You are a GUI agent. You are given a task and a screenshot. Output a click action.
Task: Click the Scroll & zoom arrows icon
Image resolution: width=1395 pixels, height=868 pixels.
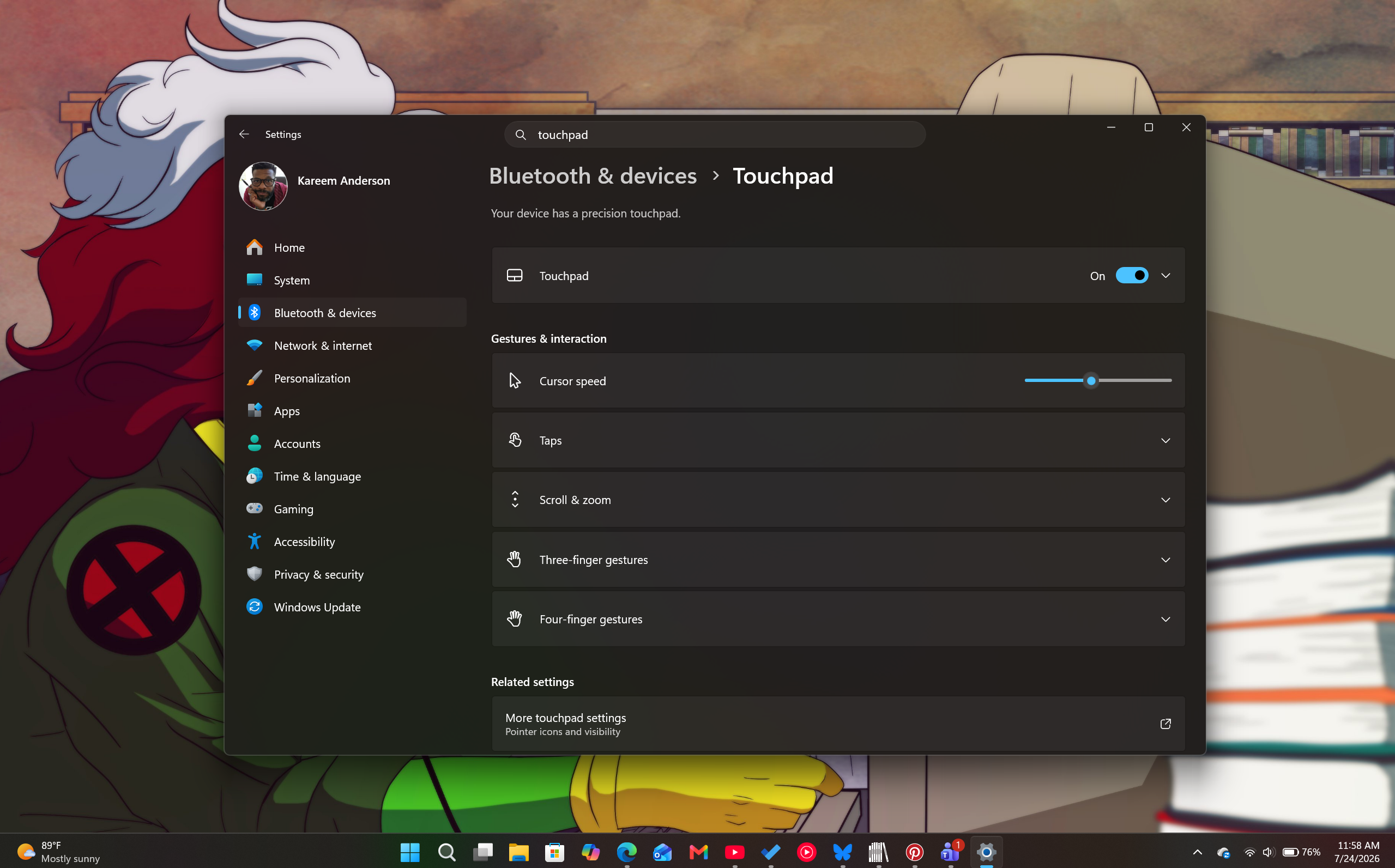click(x=515, y=500)
